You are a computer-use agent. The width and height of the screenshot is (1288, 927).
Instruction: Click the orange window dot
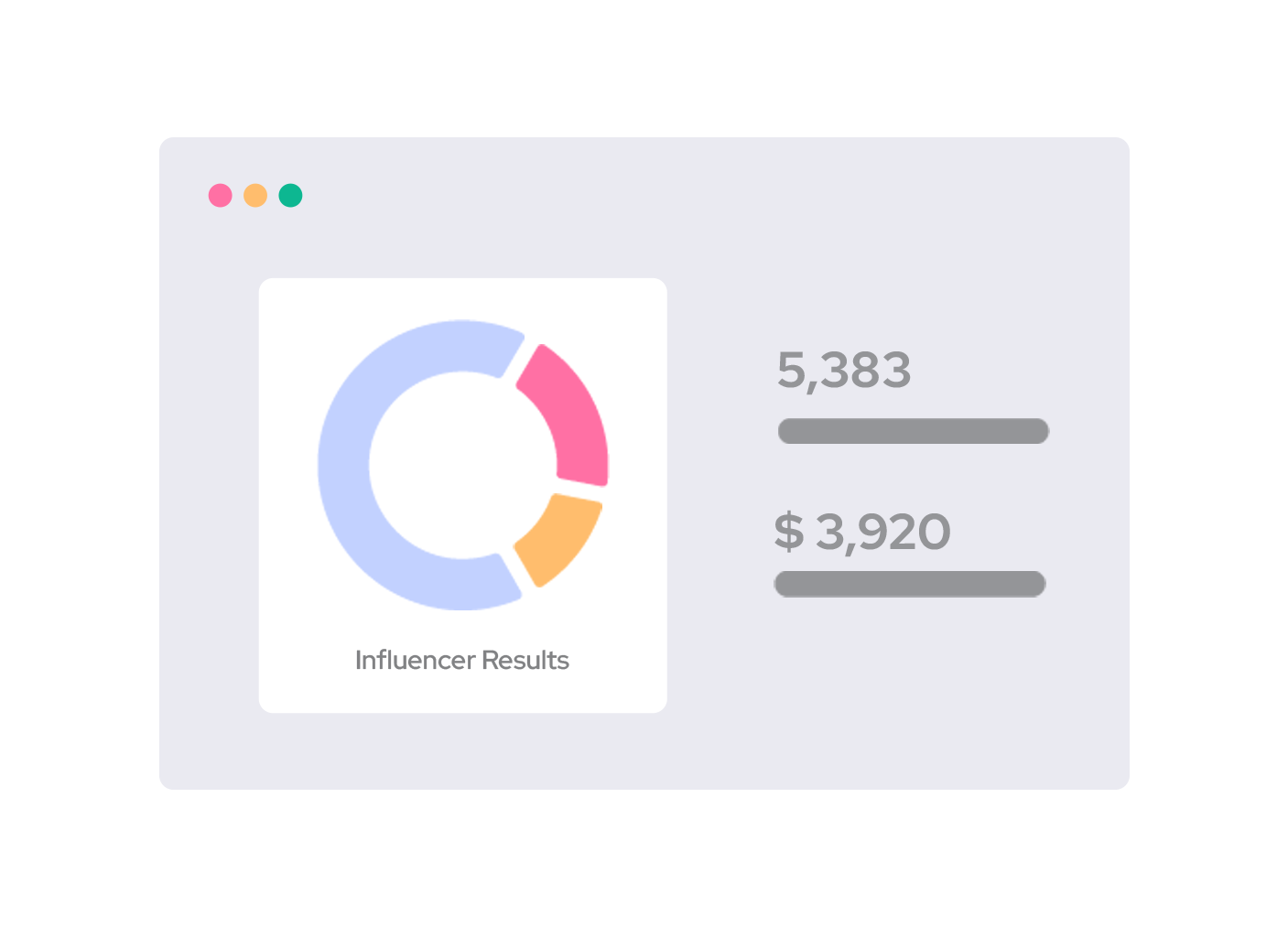pos(255,196)
